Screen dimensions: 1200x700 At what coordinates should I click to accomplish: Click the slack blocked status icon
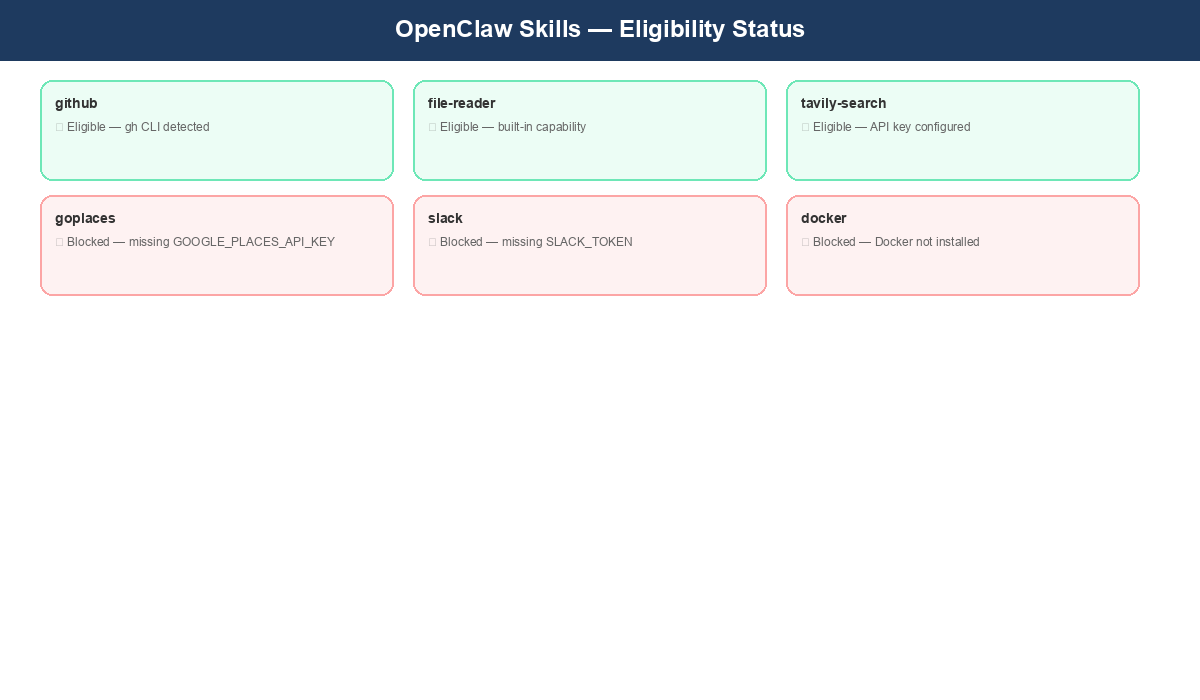point(433,242)
